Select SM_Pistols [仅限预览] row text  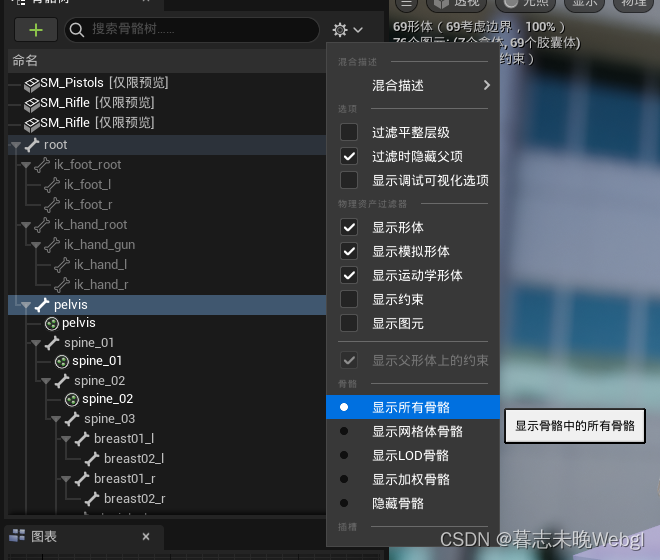(x=104, y=83)
